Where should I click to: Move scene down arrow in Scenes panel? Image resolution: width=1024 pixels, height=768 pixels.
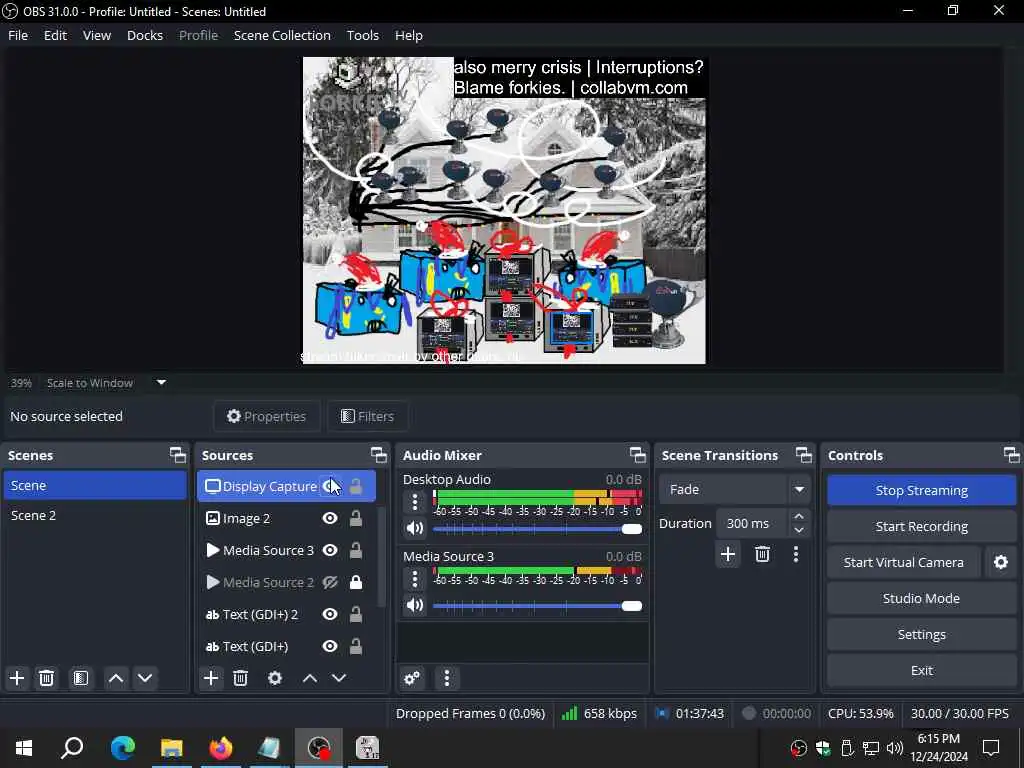tap(145, 678)
